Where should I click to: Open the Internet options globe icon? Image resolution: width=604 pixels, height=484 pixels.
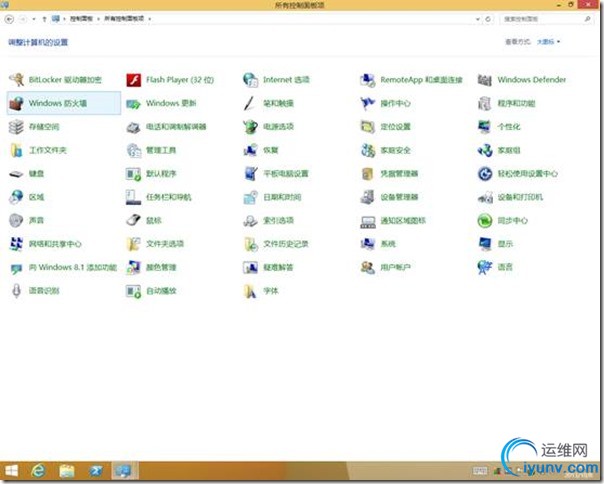pyautogui.click(x=250, y=80)
